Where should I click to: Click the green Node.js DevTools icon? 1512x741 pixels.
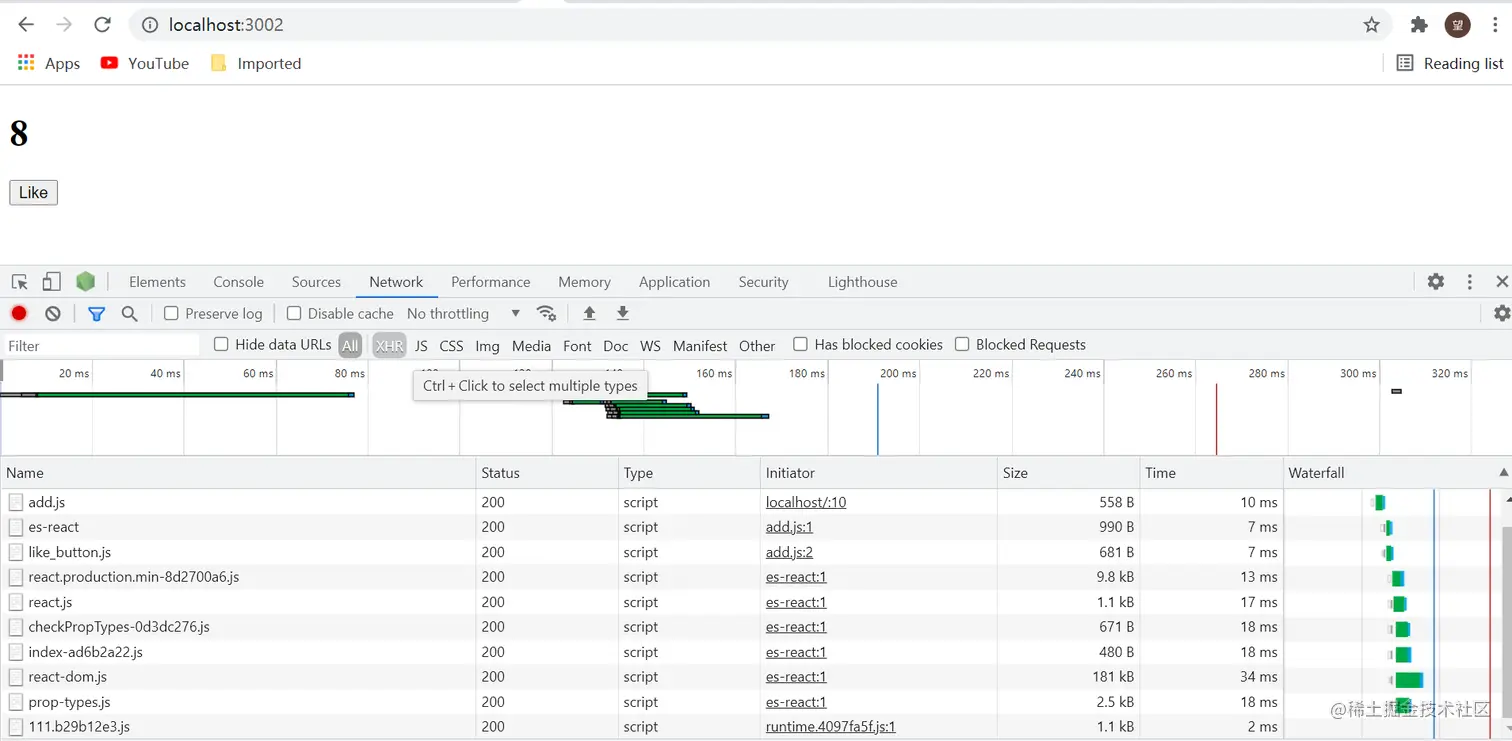click(85, 282)
